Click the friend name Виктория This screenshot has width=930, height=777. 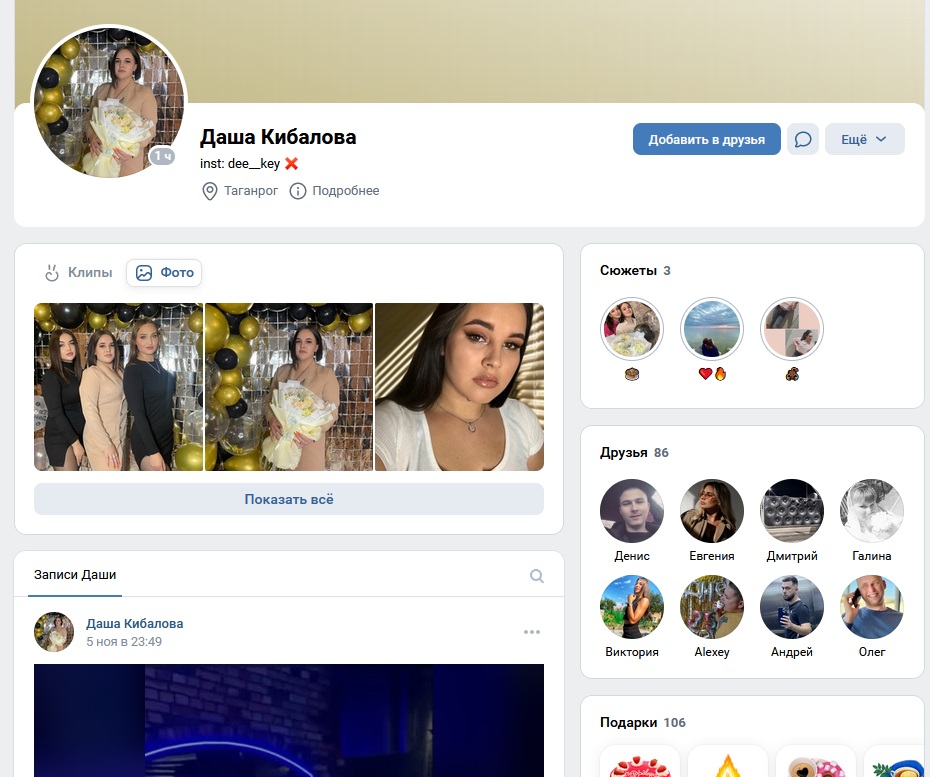click(632, 652)
